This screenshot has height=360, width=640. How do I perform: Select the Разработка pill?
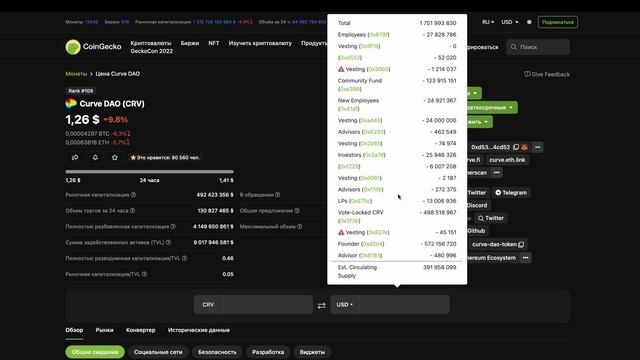(268, 352)
